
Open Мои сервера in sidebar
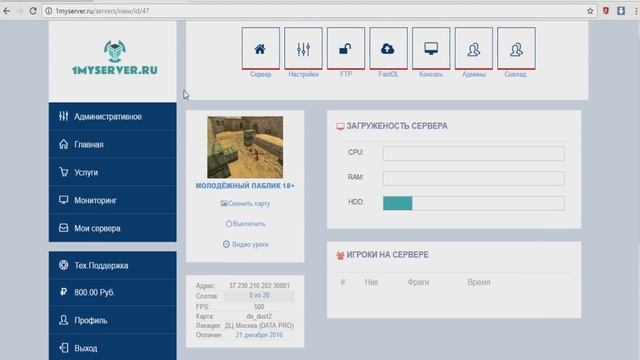click(x=113, y=228)
